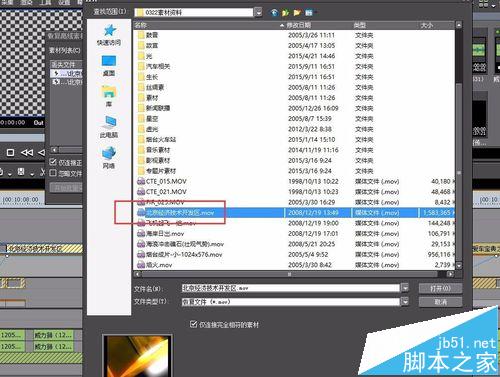Select the folder dated 2012/3/22 8:38
The image size is (500, 377).
coord(148,129)
